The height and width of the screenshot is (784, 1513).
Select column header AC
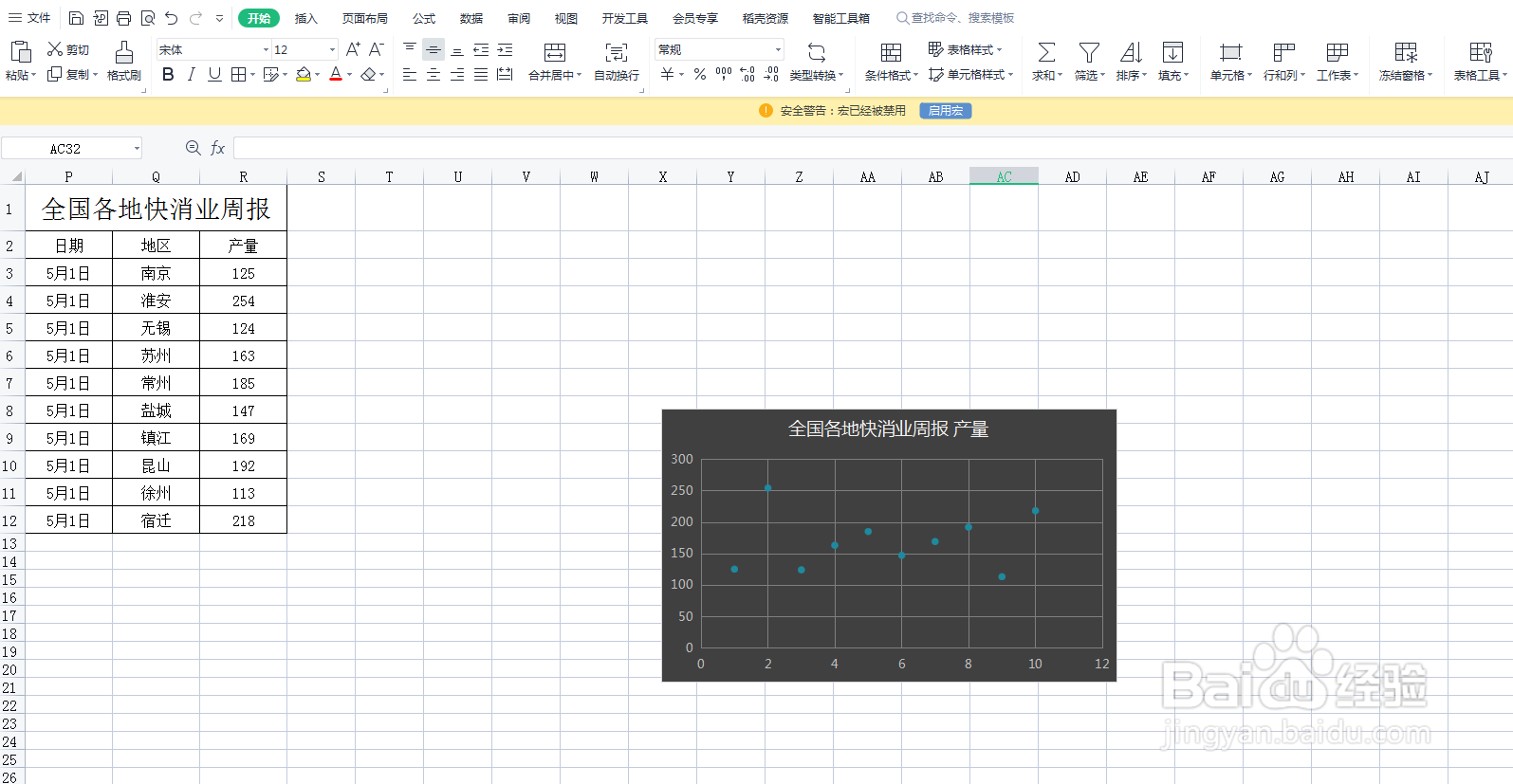click(x=1004, y=176)
